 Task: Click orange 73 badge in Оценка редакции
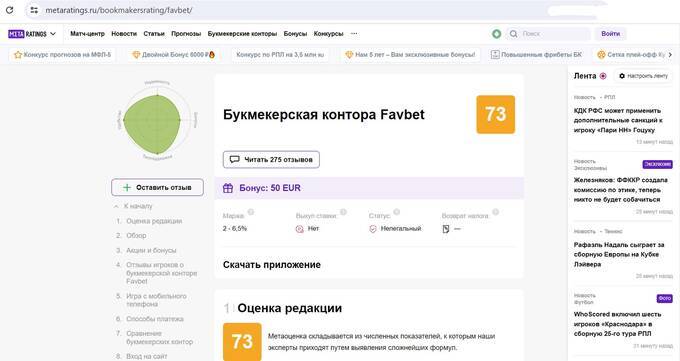click(x=242, y=341)
